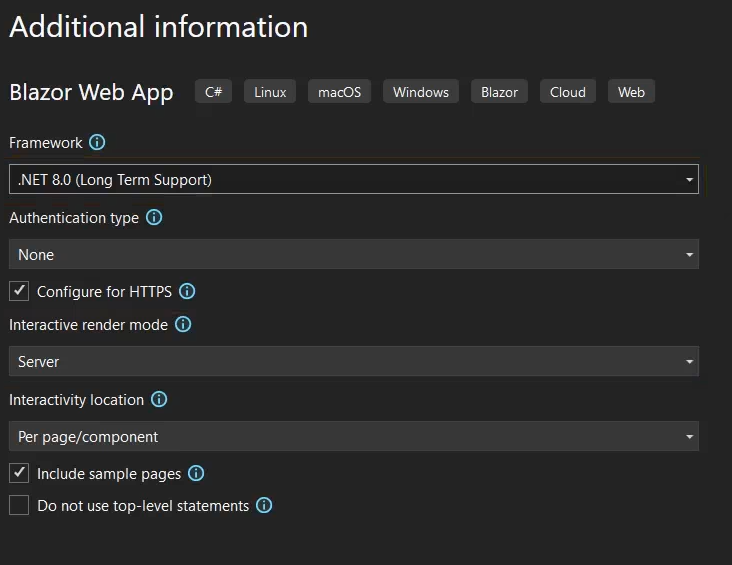Click the Include sample pages label text
This screenshot has width=732, height=565.
(x=109, y=474)
